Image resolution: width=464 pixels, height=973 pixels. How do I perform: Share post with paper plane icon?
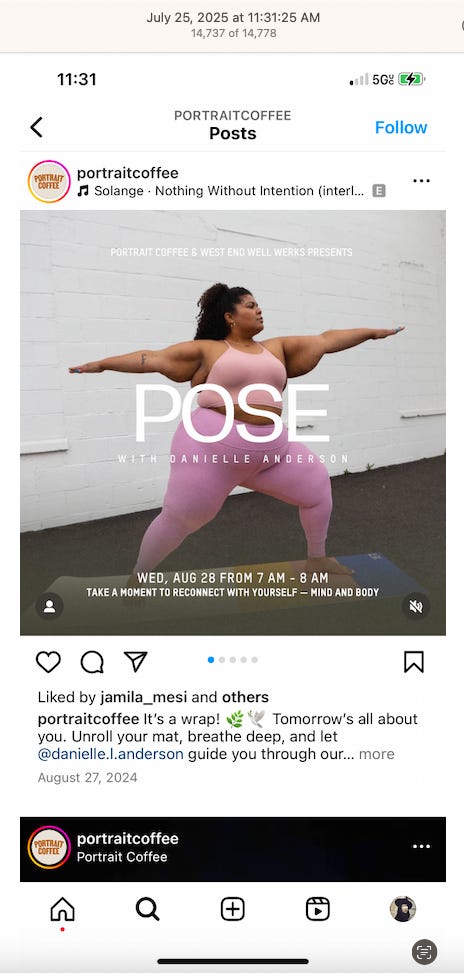click(x=135, y=661)
